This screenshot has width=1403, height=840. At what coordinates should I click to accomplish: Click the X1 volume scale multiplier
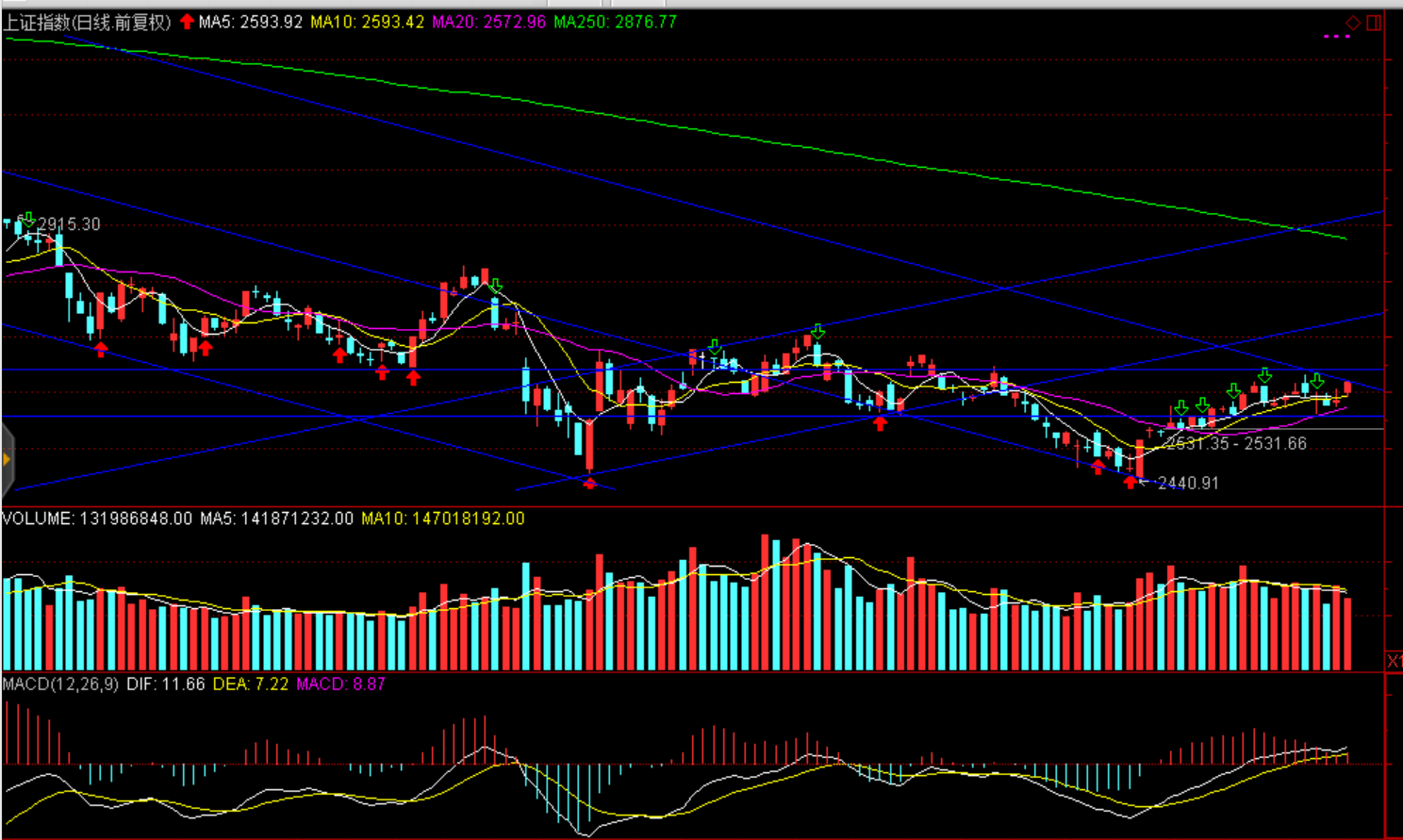tap(1394, 661)
